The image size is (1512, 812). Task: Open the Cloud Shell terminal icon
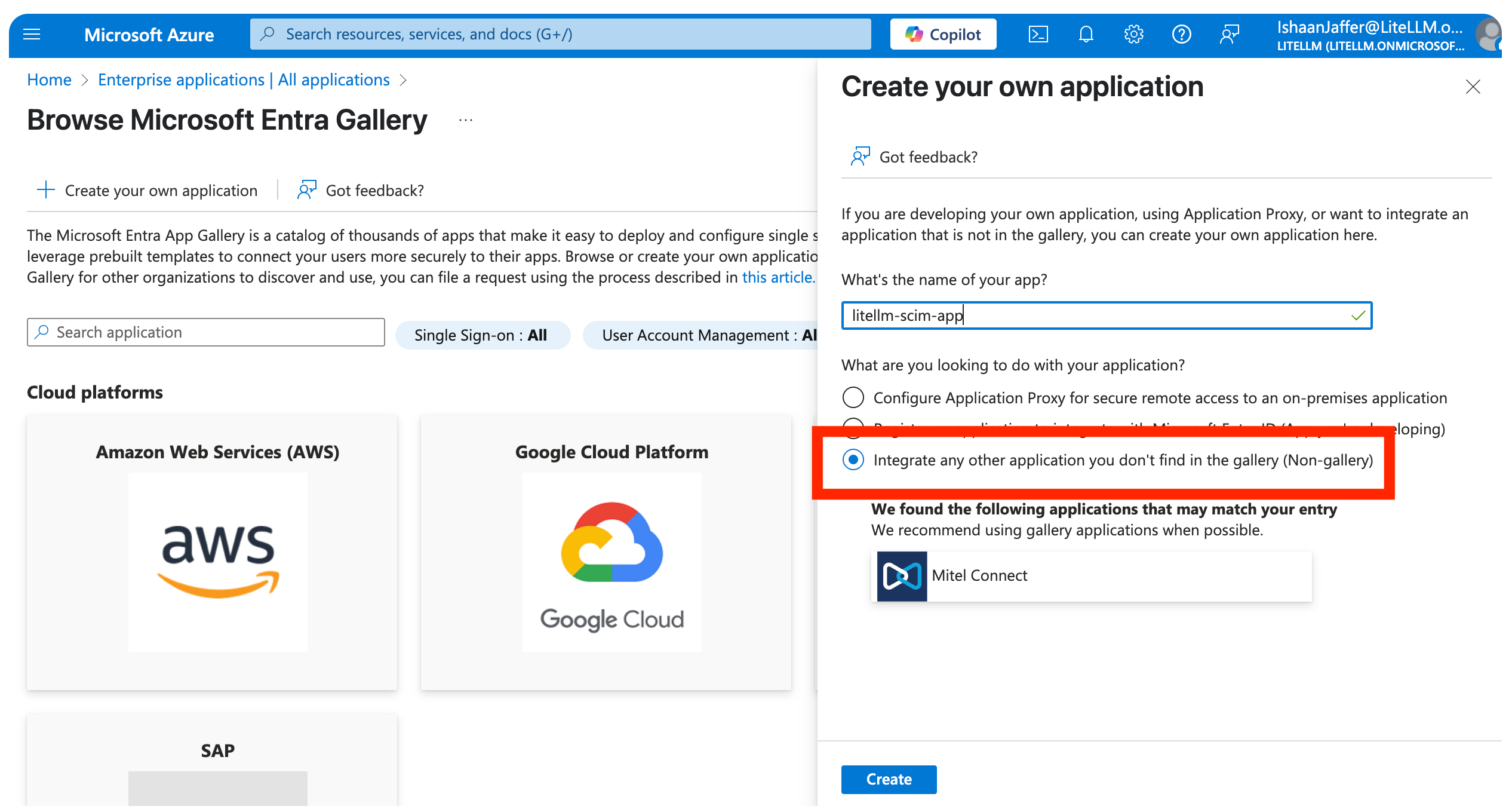tap(1038, 35)
